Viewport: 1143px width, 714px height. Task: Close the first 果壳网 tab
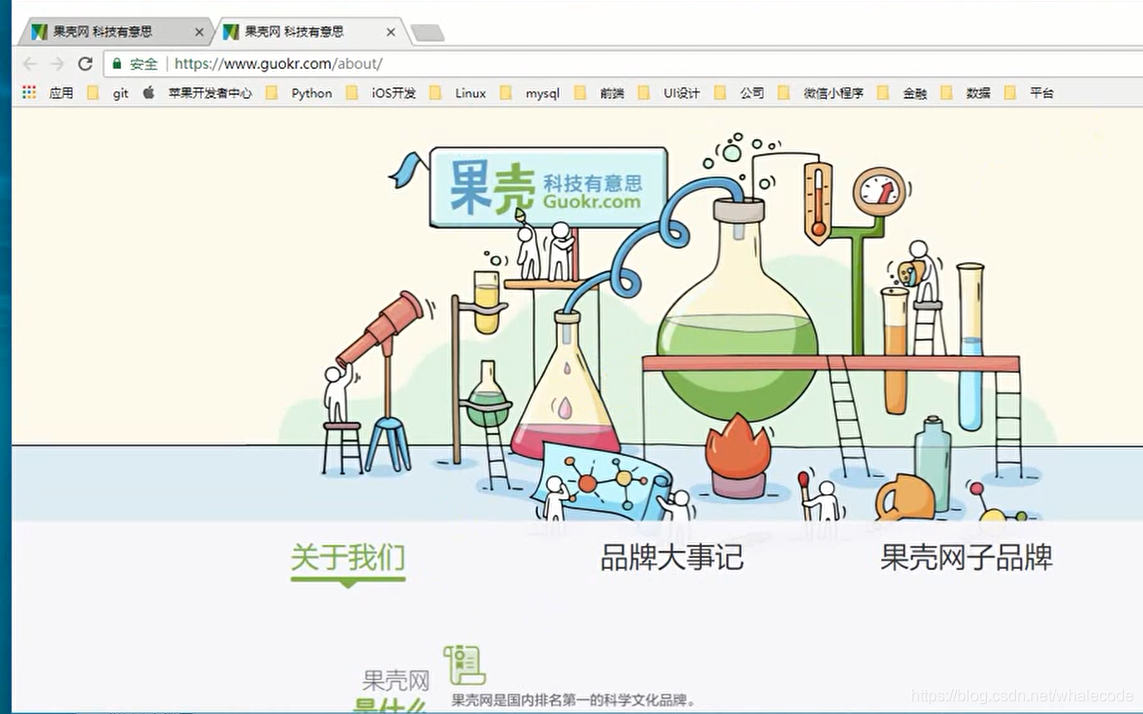(x=199, y=32)
